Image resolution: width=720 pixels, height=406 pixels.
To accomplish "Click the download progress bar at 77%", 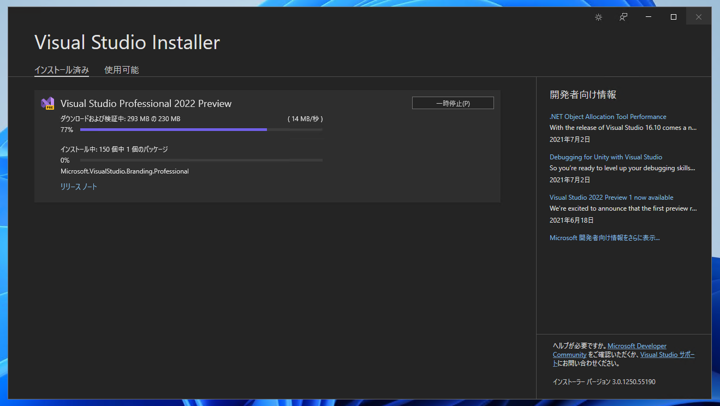I will (x=201, y=130).
